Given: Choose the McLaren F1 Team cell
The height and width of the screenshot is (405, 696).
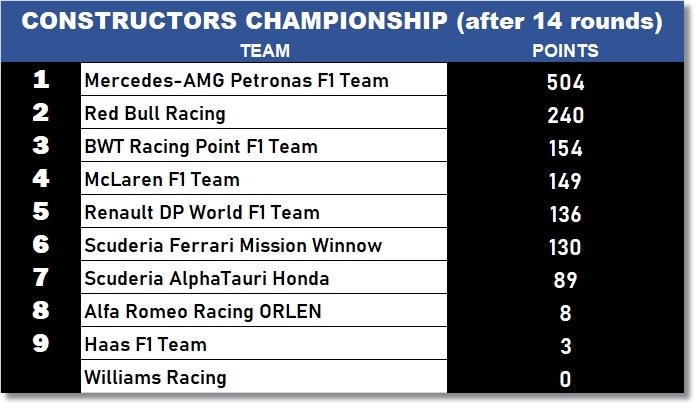Looking at the screenshot, I should coord(163,180).
